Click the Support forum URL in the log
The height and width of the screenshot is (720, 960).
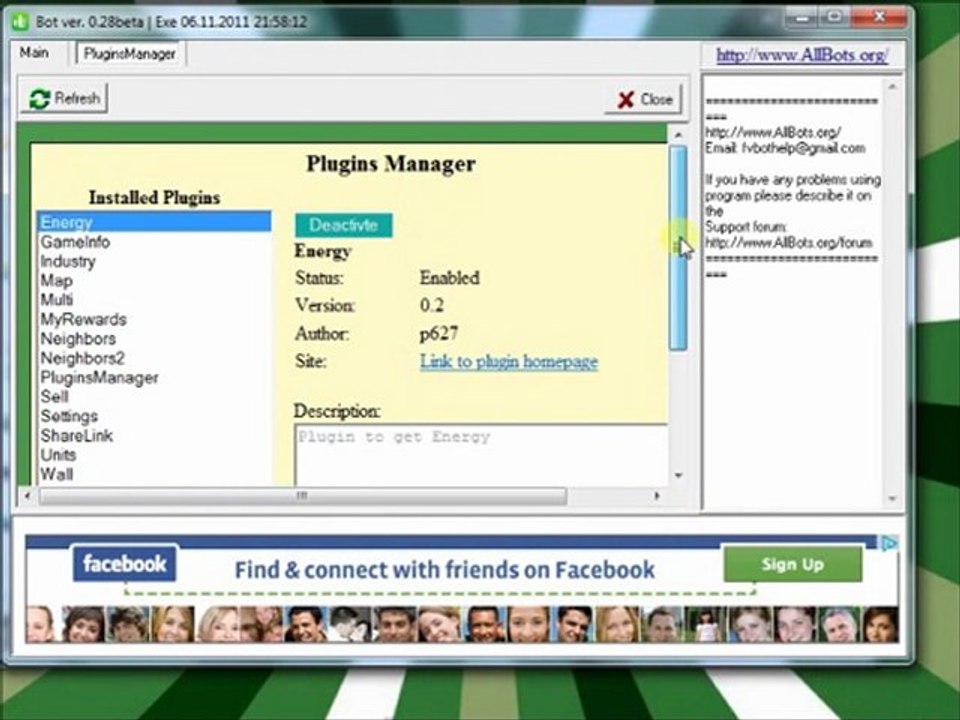[x=789, y=243]
